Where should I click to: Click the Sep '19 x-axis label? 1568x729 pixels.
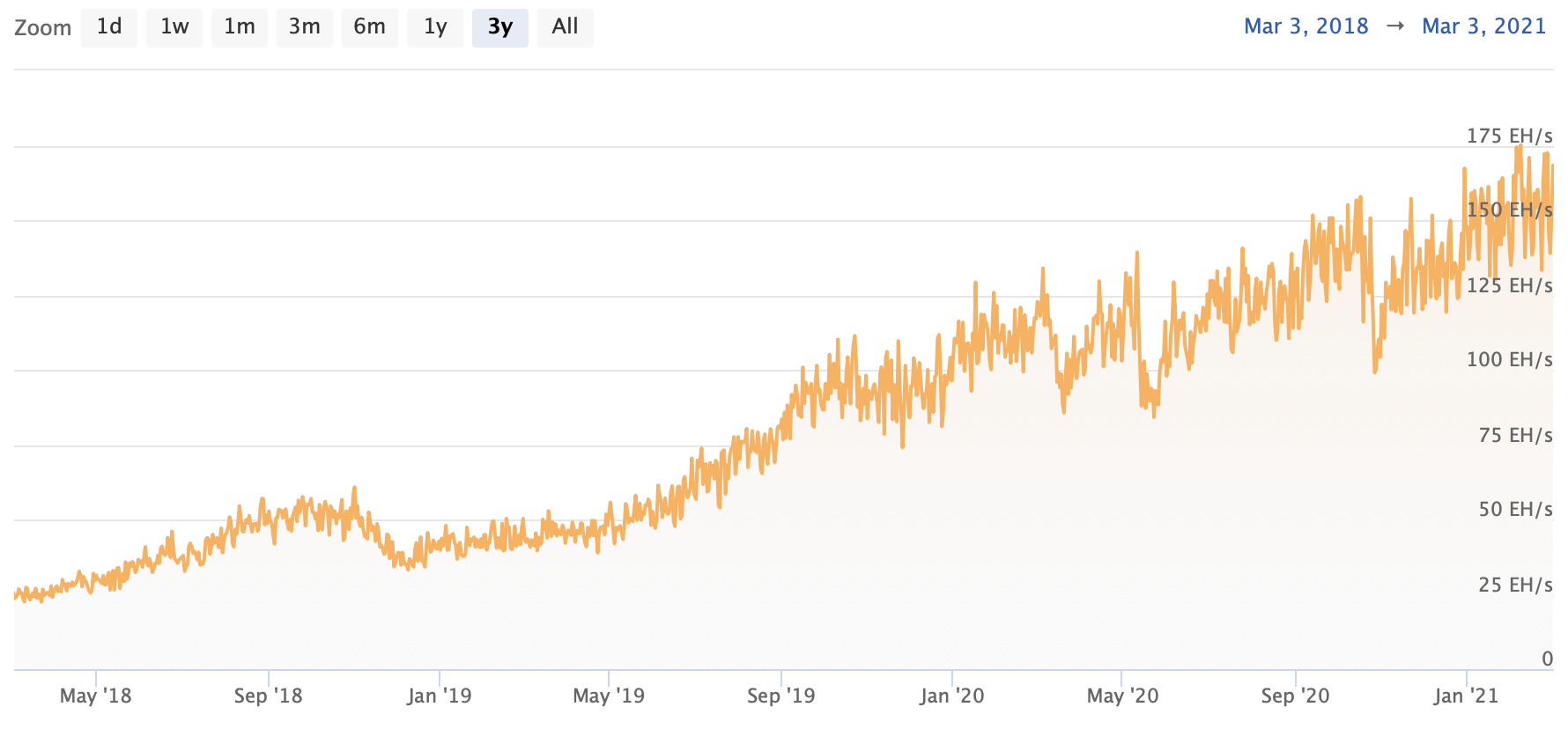[x=781, y=696]
